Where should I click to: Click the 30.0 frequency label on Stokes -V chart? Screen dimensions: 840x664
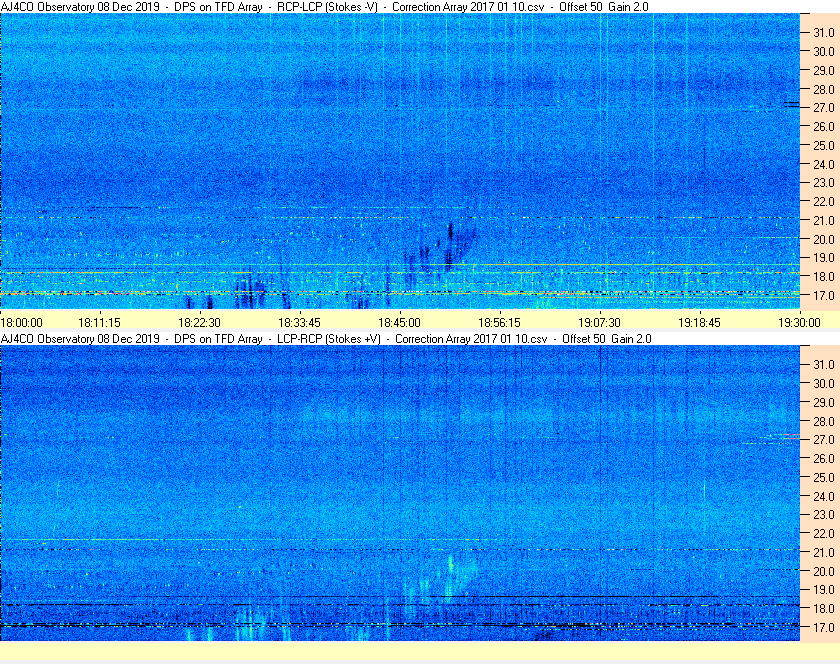[x=824, y=51]
